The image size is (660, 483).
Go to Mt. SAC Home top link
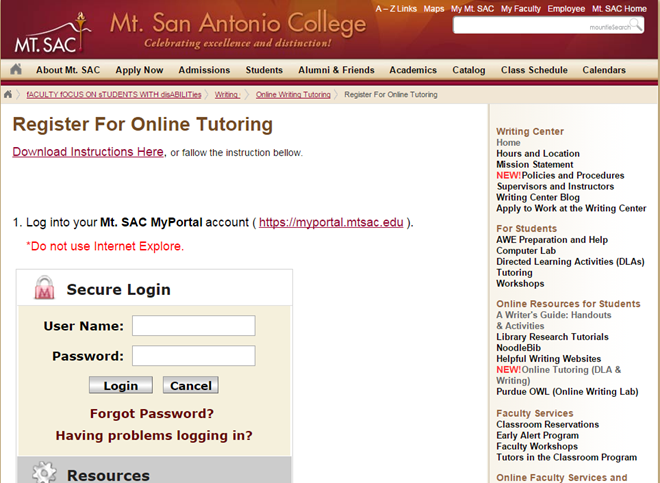point(619,9)
